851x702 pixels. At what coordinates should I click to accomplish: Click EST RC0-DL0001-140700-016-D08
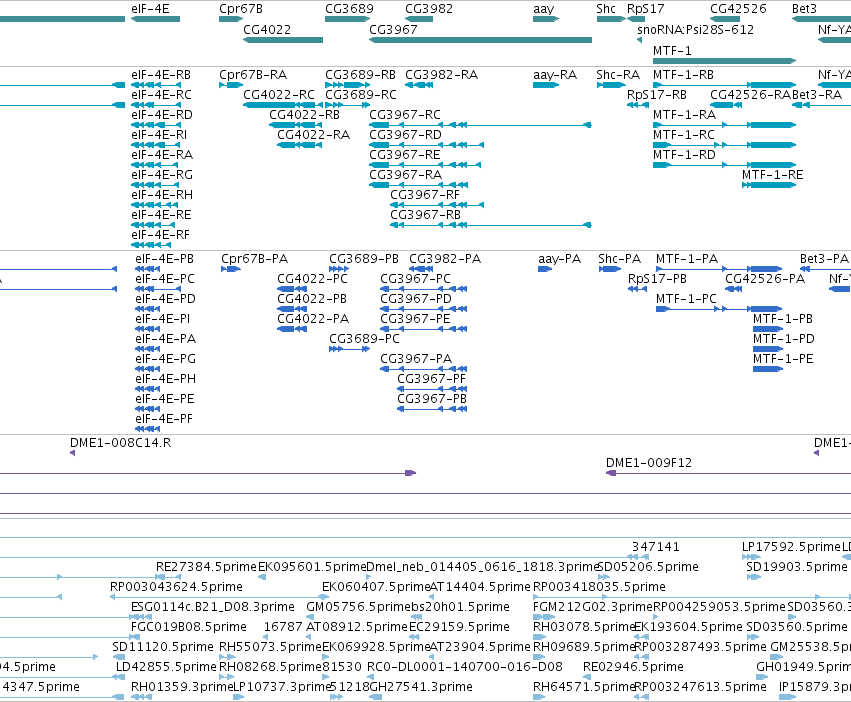[465, 667]
